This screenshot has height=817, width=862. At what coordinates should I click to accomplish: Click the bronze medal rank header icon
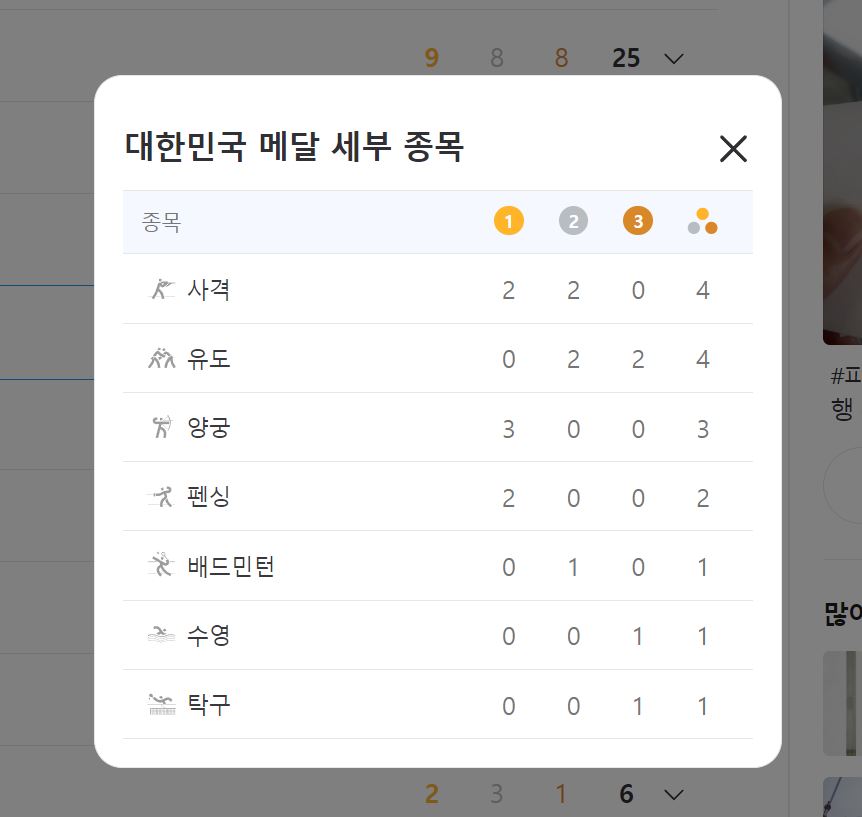[x=638, y=220]
